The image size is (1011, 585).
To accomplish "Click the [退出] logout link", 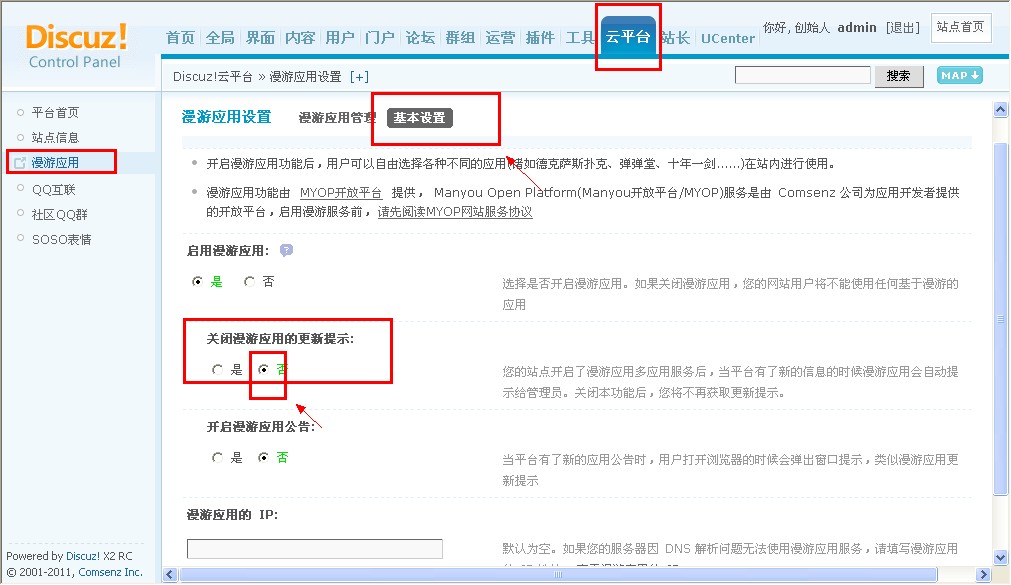I will pos(903,28).
